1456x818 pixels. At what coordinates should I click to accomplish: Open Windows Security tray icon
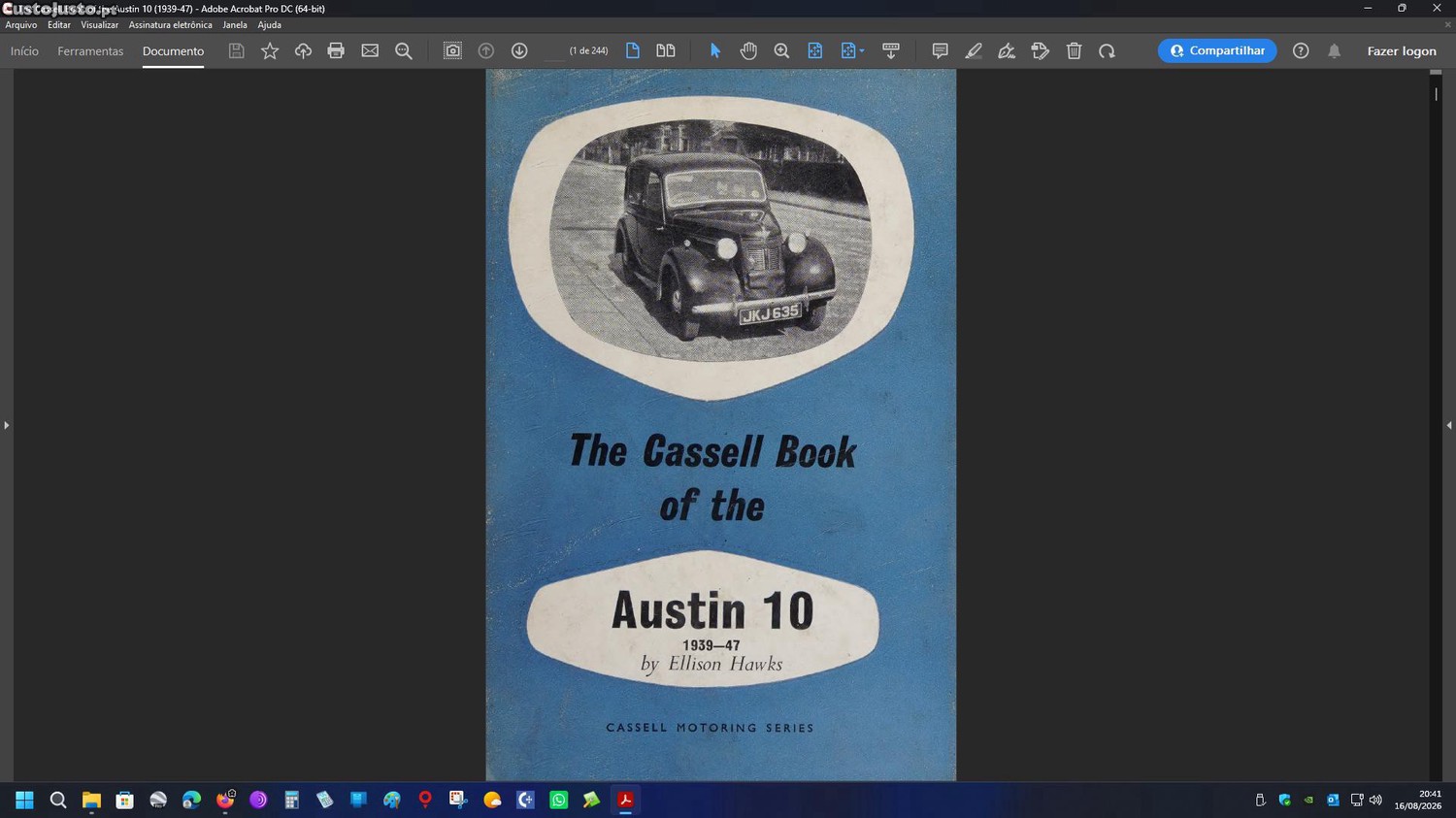click(1284, 800)
